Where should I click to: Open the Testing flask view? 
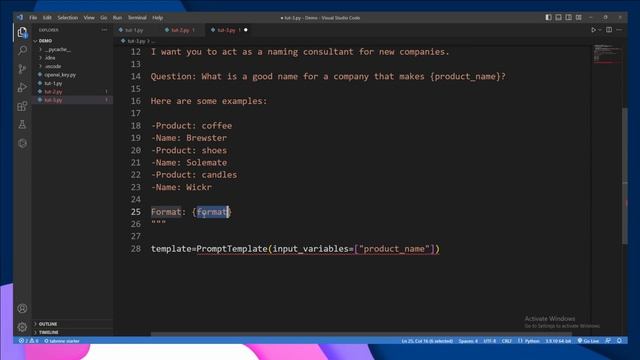pyautogui.click(x=22, y=124)
